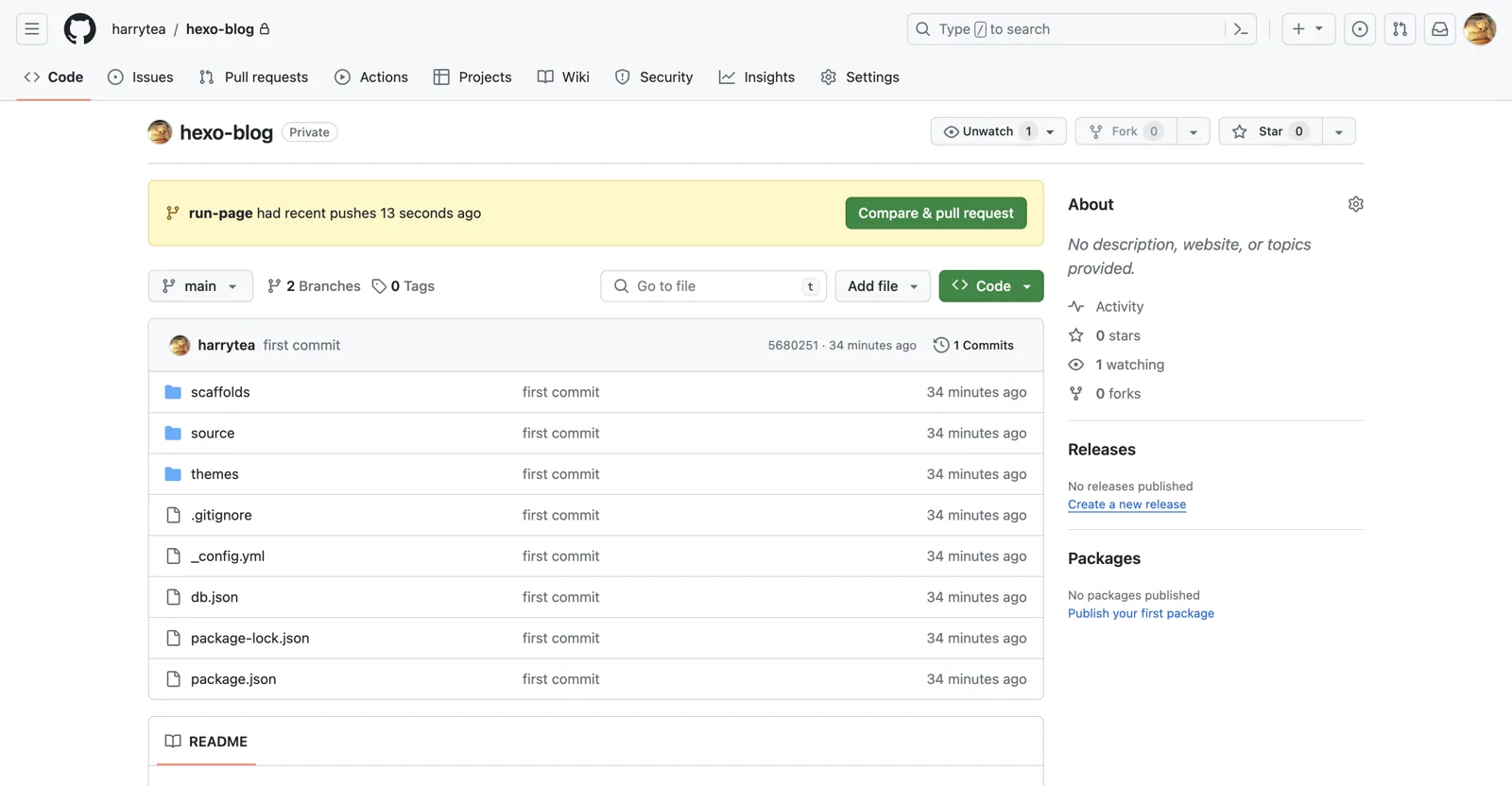Open the Insights tab
The width and height of the screenshot is (1512, 786).
click(x=756, y=77)
